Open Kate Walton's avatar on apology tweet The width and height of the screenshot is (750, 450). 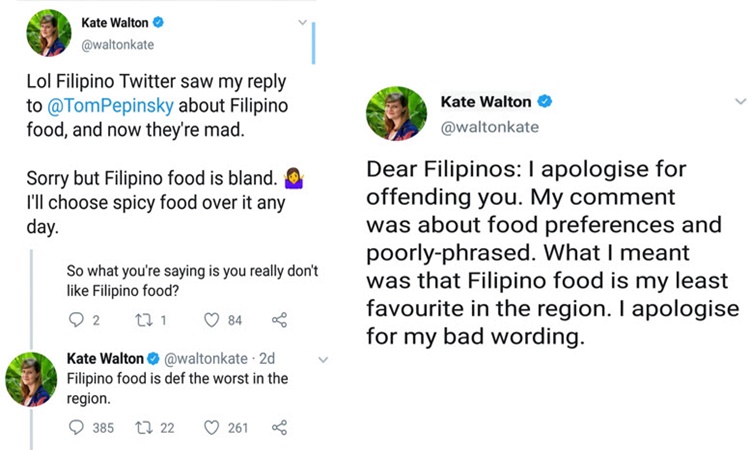397,114
